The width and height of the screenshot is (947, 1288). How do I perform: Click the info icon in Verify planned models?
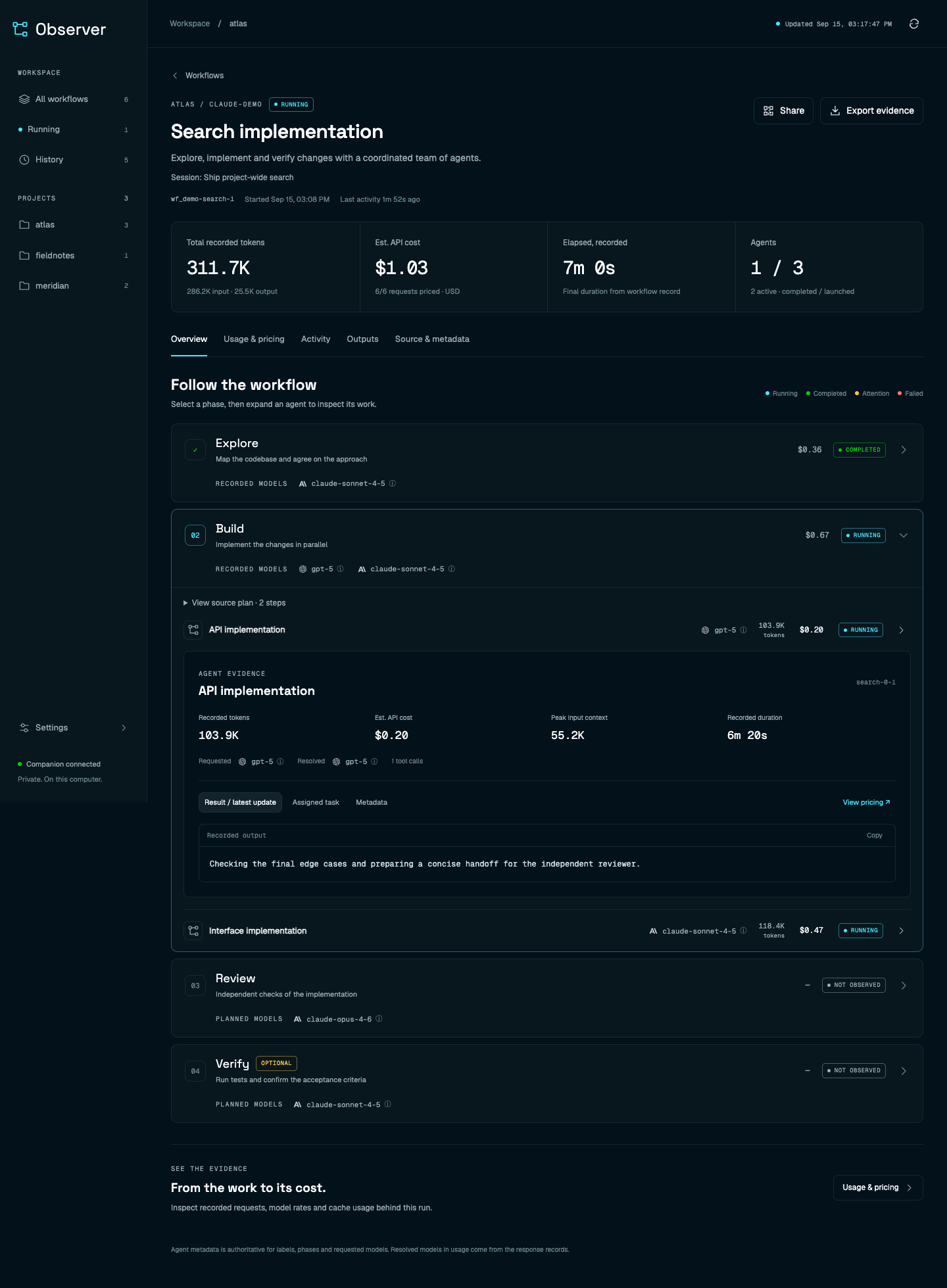387,1105
